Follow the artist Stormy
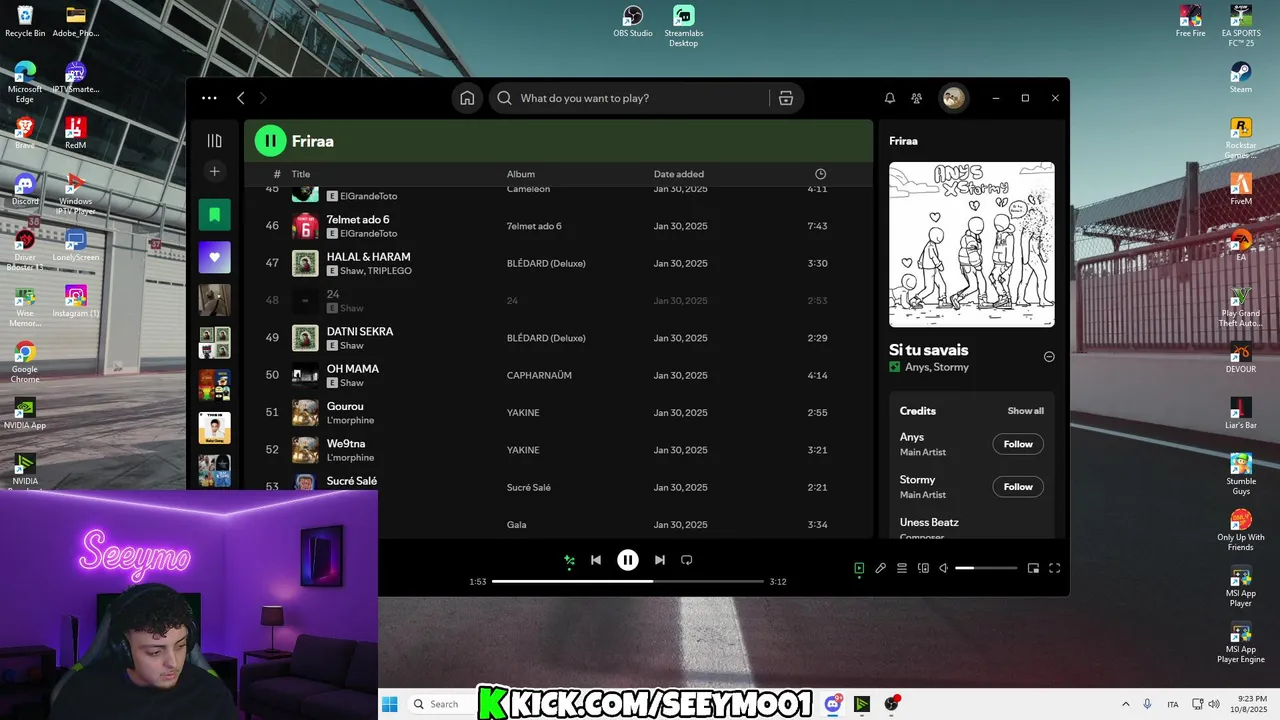 point(1018,487)
